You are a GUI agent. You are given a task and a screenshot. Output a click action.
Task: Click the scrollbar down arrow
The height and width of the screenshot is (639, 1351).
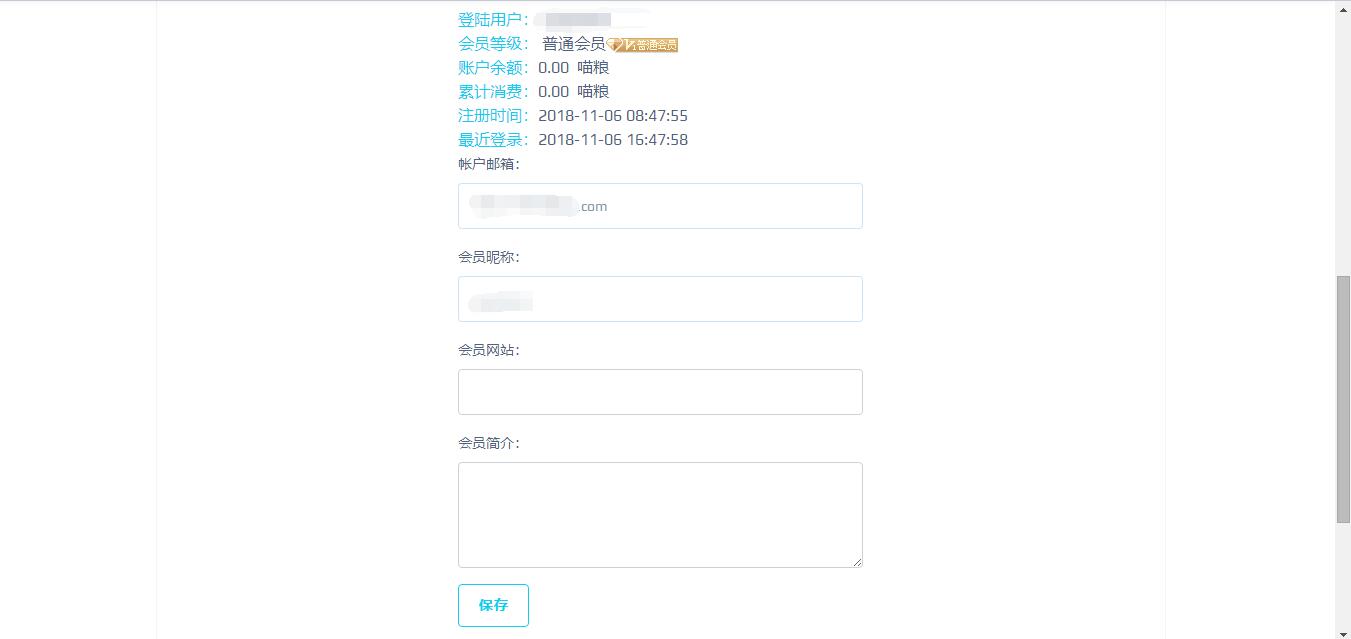pyautogui.click(x=1343, y=631)
